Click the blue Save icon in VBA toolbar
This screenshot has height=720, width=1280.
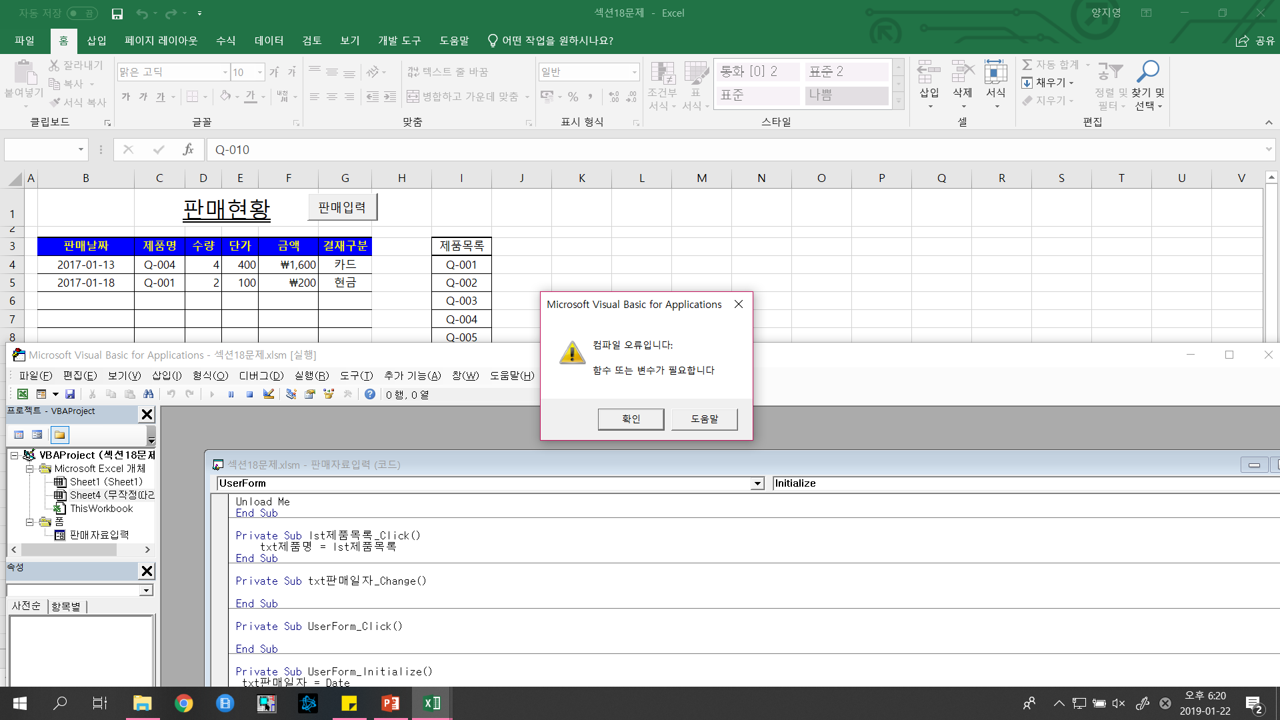70,395
